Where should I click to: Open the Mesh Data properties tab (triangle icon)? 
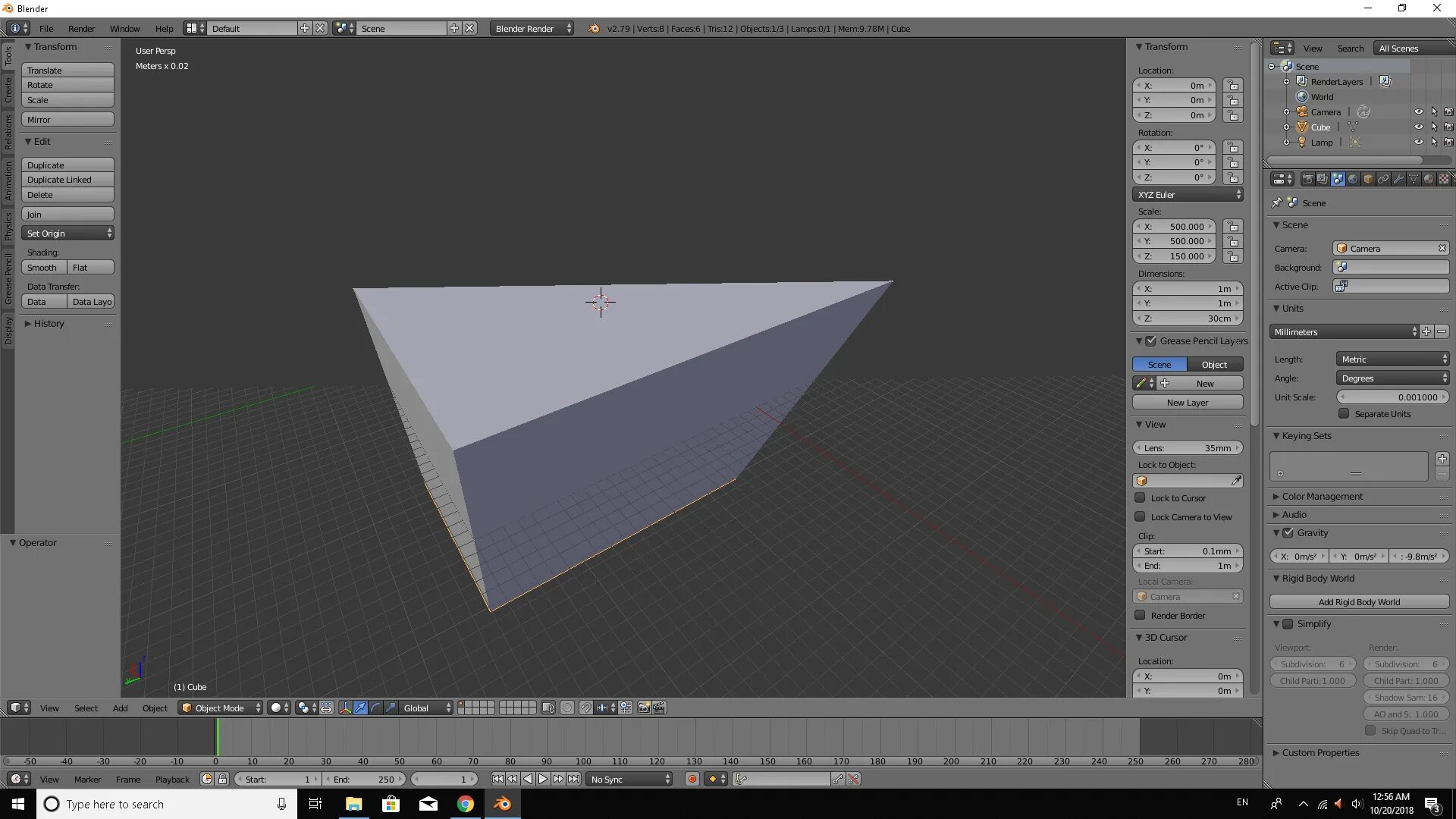(x=1414, y=179)
